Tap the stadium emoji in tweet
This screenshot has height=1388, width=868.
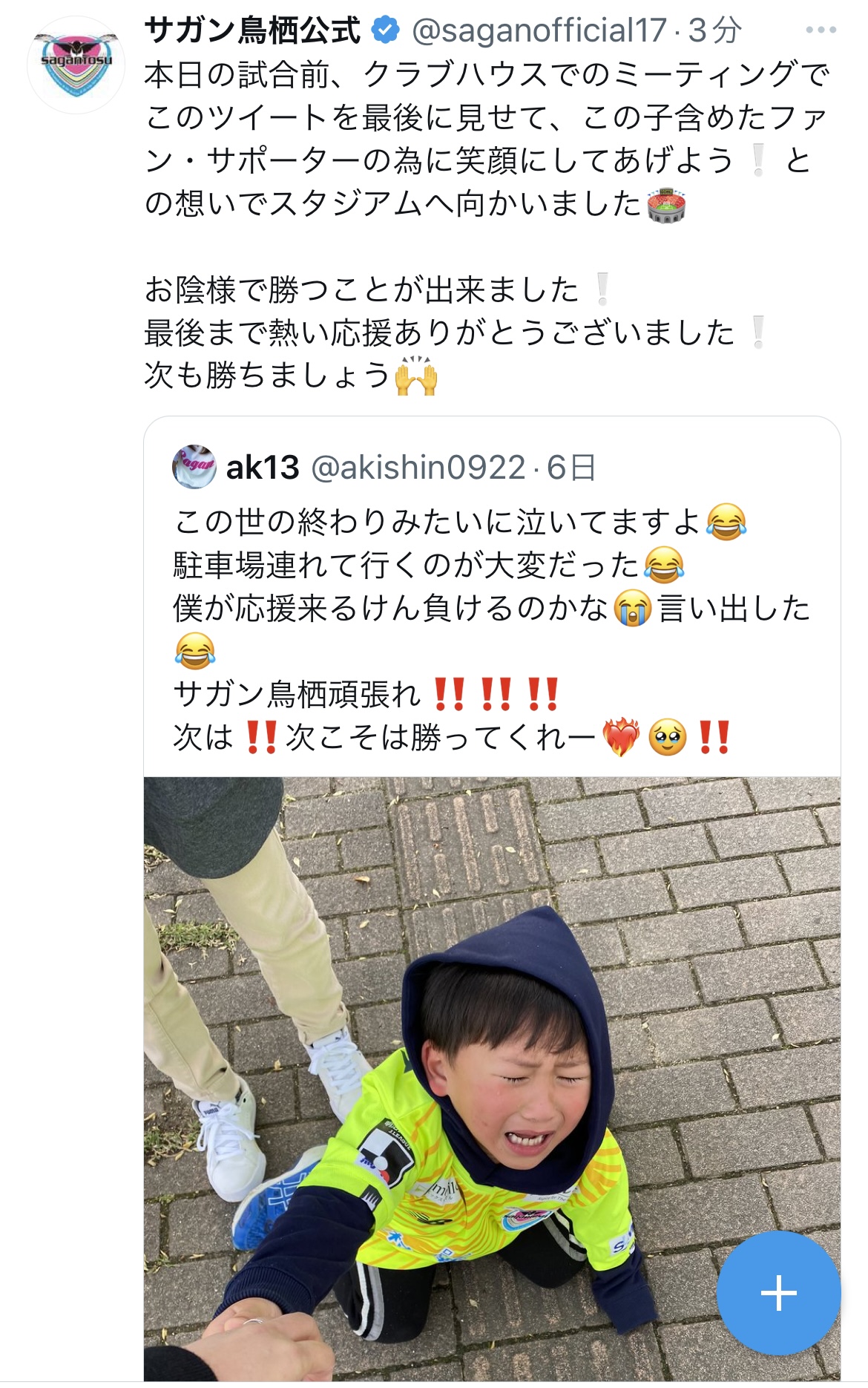(666, 205)
